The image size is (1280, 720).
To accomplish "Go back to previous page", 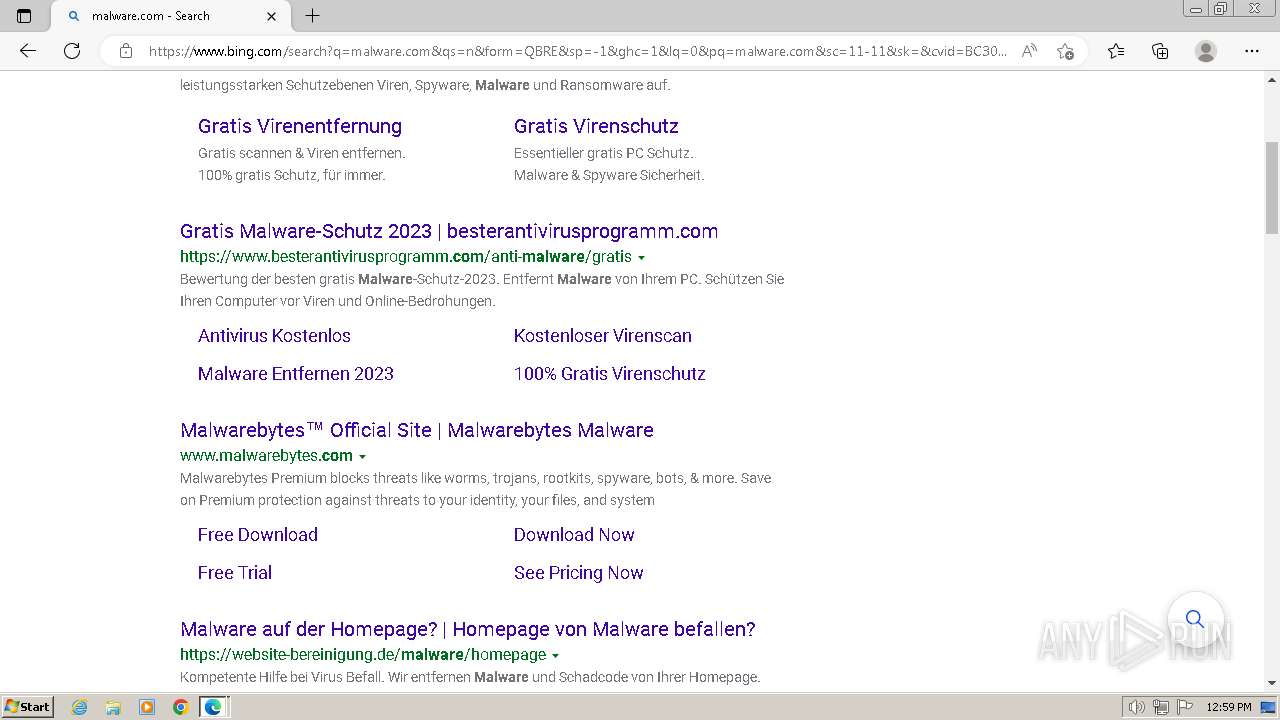I will (x=28, y=51).
